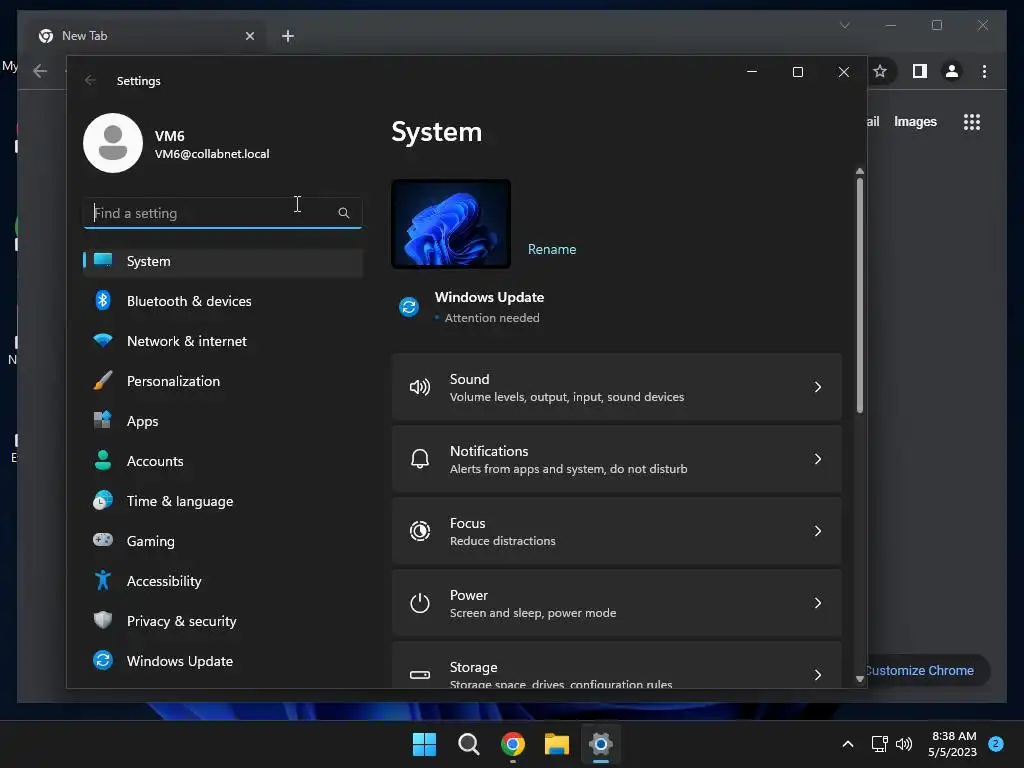Click Images link in Chrome
1024x768 pixels.
click(915, 121)
